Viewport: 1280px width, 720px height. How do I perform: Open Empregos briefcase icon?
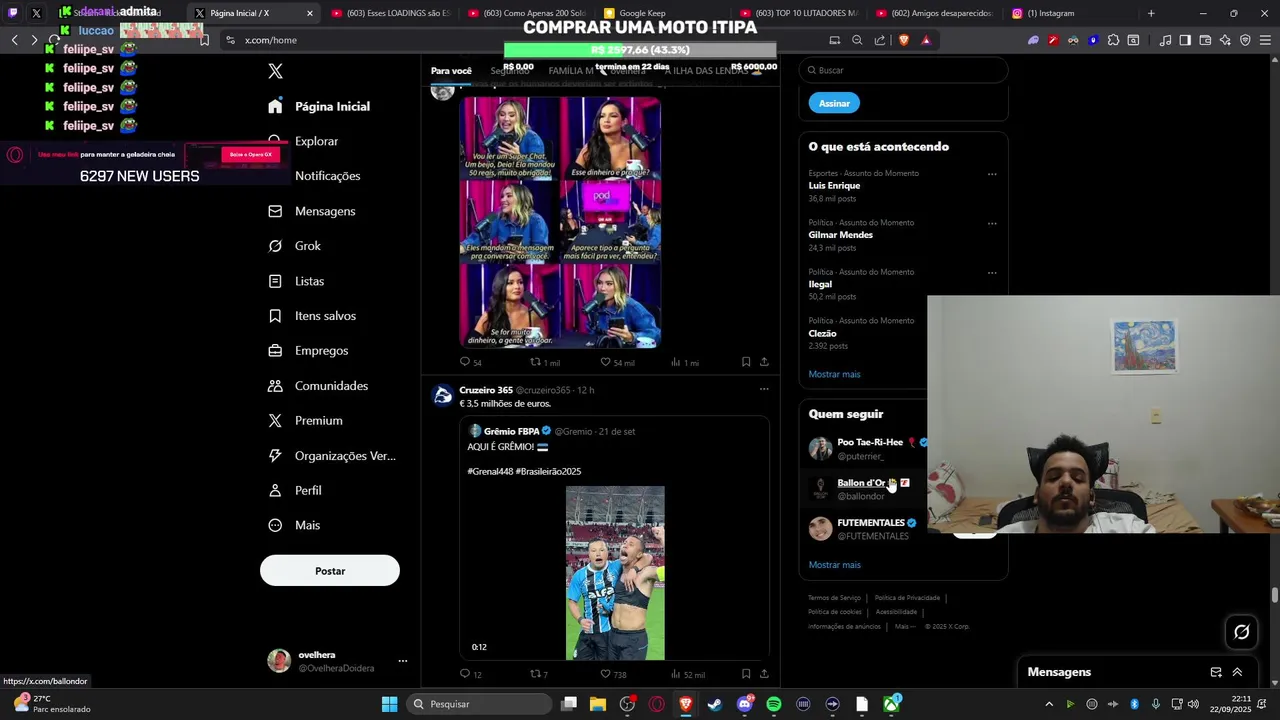[275, 351]
